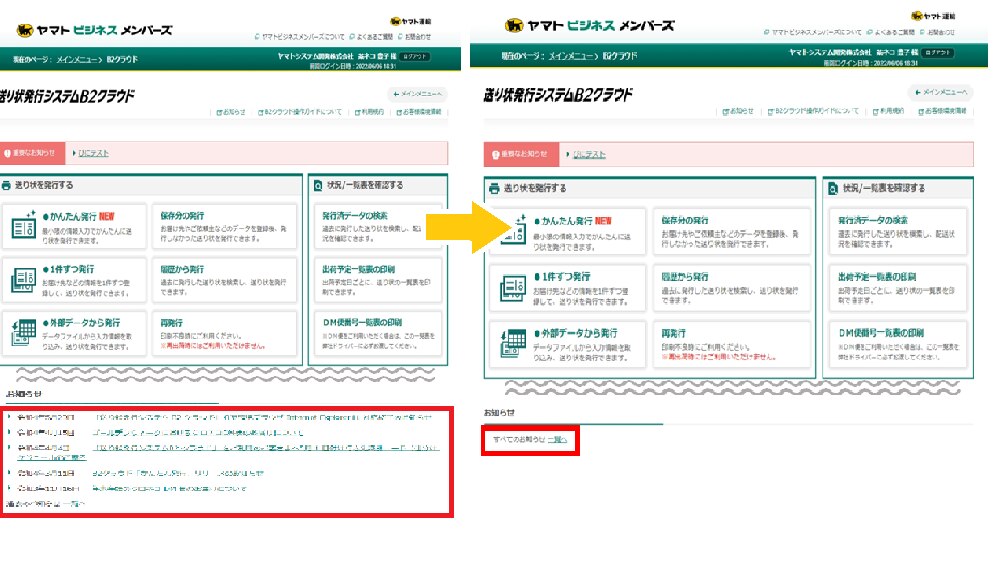Image resolution: width=996 pixels, height=574 pixels.
Task: Open 利用規約 link in left screenshot
Action: click(369, 112)
